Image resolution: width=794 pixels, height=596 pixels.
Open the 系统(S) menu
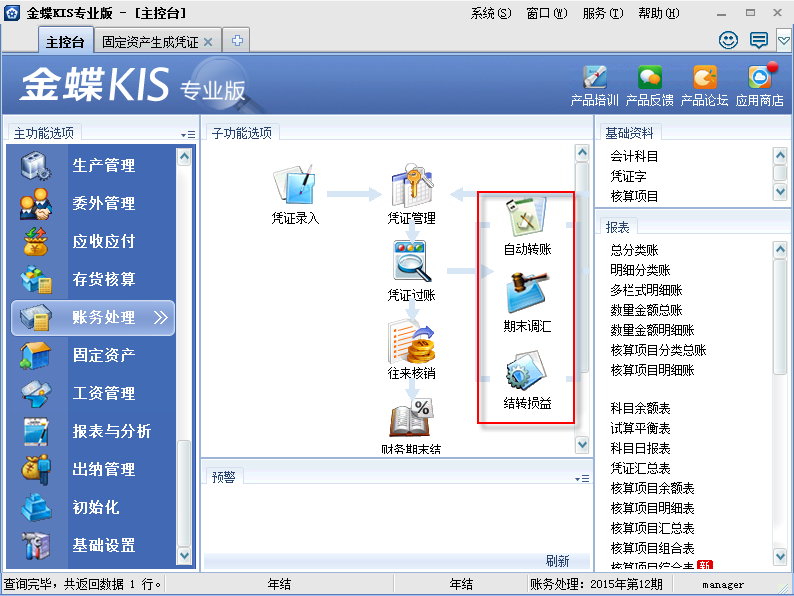(x=490, y=14)
